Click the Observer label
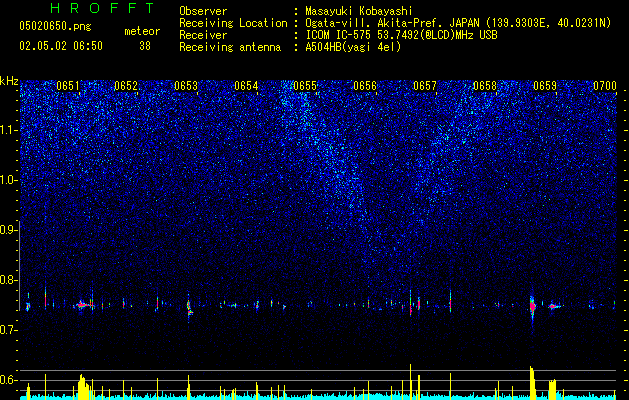The width and height of the screenshot is (629, 400). [x=203, y=11]
